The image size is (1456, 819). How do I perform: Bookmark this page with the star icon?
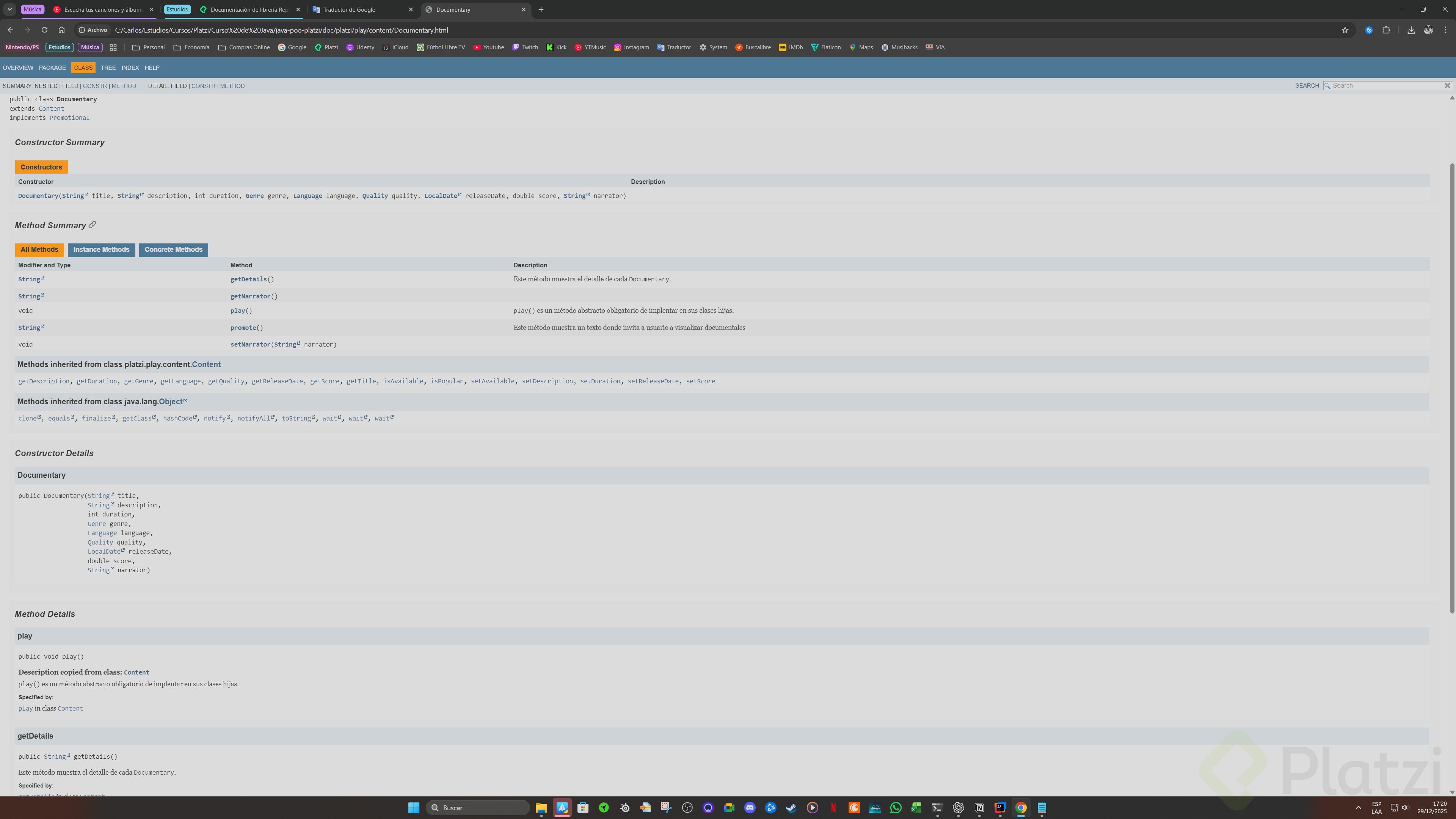click(1345, 30)
